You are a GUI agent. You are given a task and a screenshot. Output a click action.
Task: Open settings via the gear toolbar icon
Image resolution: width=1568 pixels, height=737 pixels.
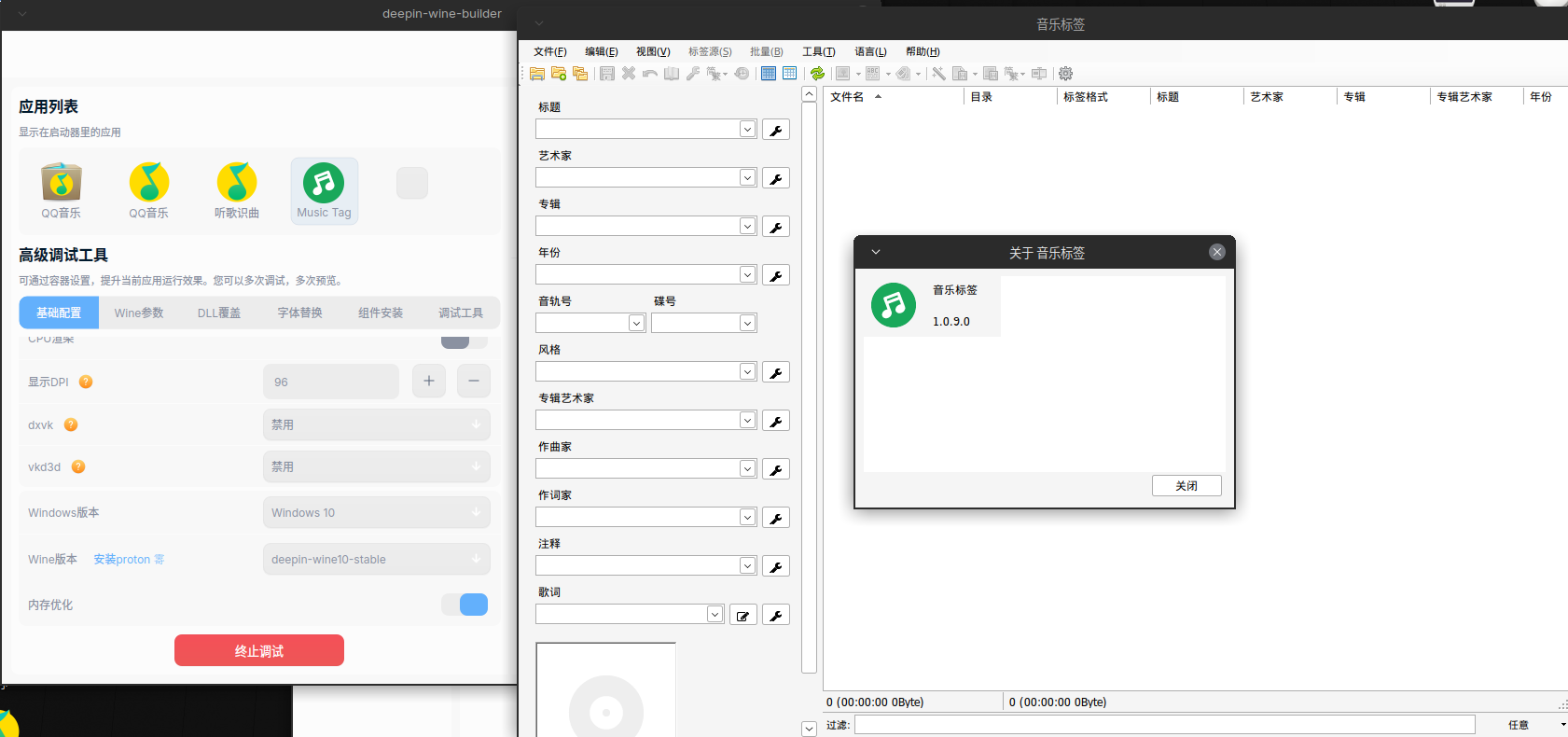click(x=1065, y=74)
